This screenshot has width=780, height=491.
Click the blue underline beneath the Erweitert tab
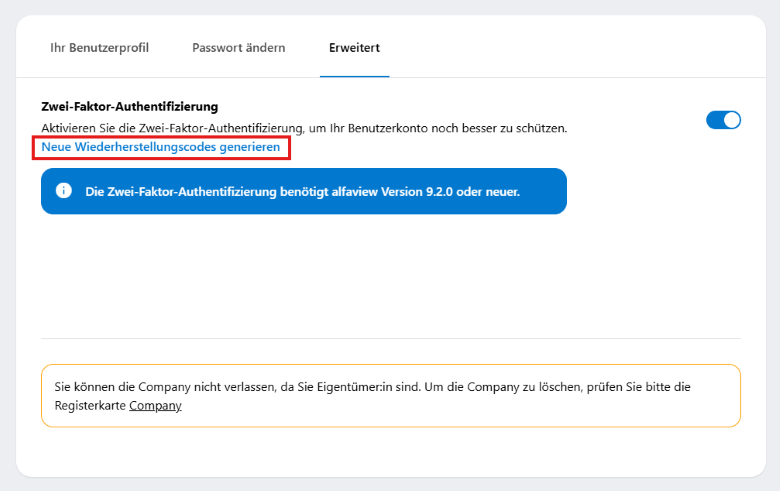pyautogui.click(x=354, y=76)
